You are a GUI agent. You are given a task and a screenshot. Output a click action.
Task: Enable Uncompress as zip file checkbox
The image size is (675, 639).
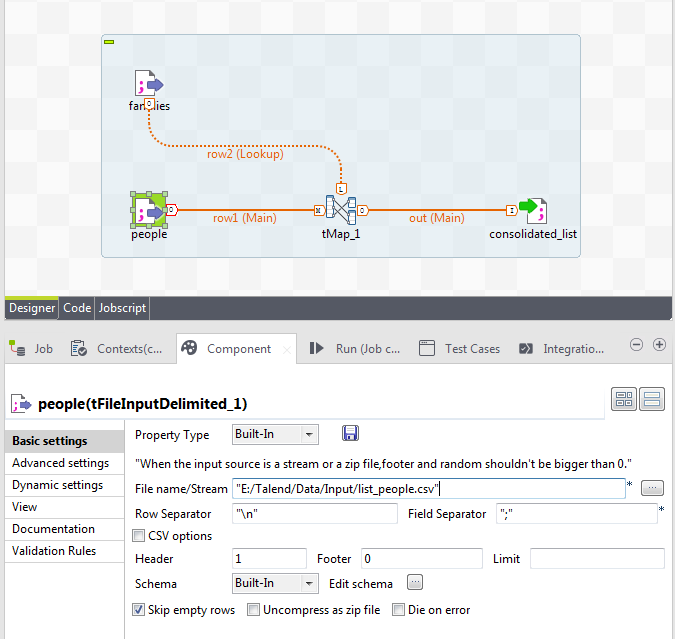tap(253, 610)
